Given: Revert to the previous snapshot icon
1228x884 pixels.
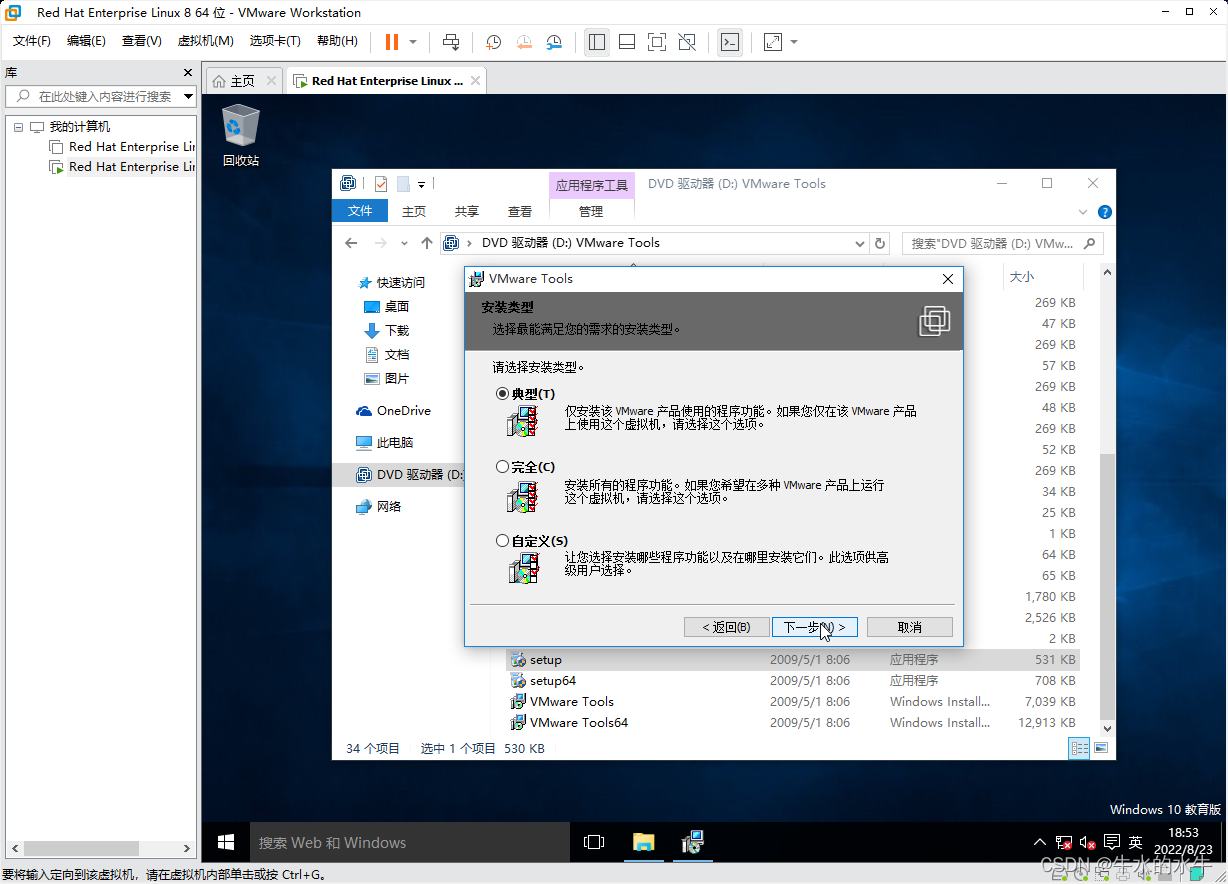Looking at the screenshot, I should coord(524,42).
